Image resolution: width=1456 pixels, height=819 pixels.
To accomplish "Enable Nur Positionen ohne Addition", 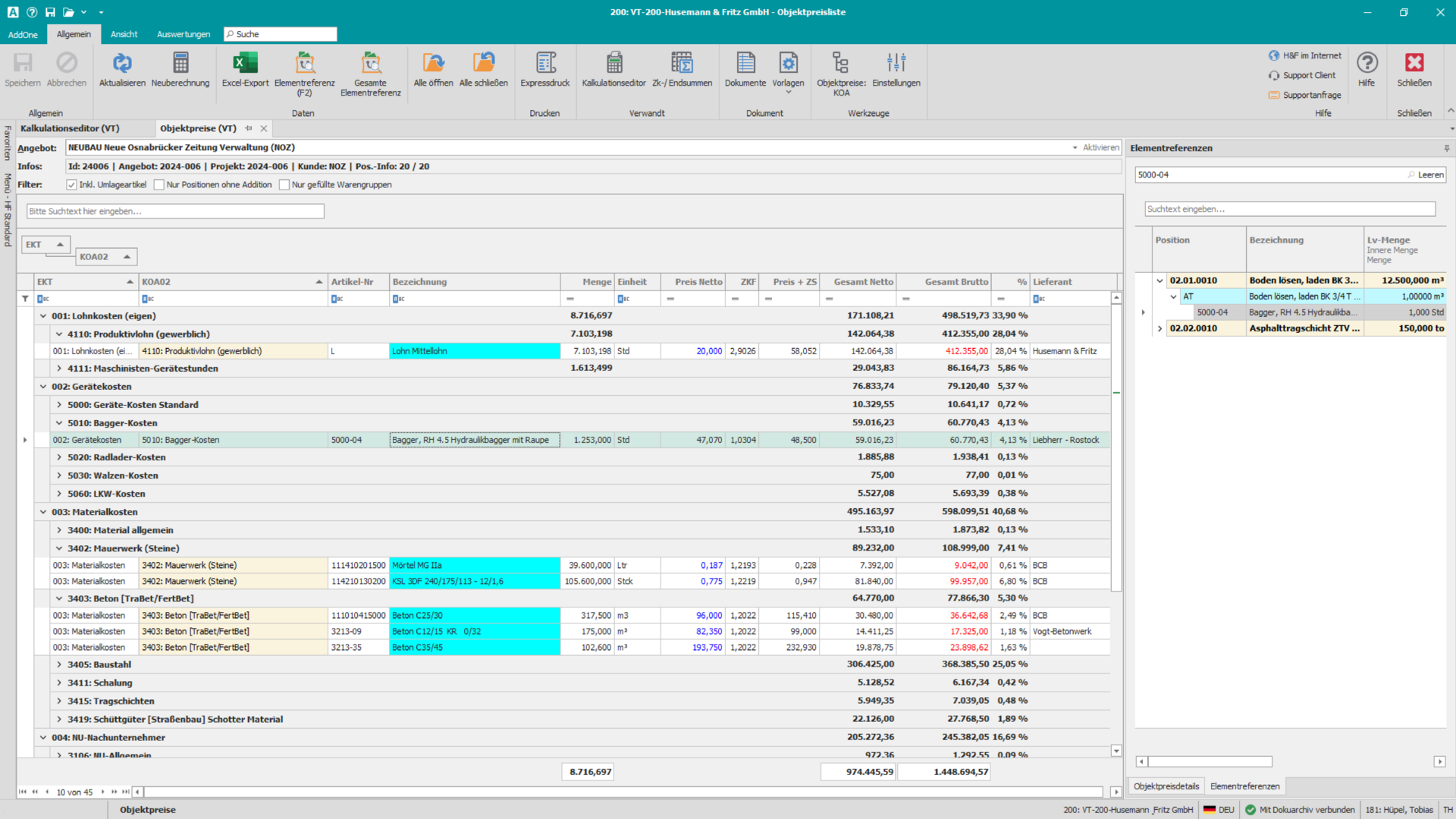I will [x=159, y=185].
